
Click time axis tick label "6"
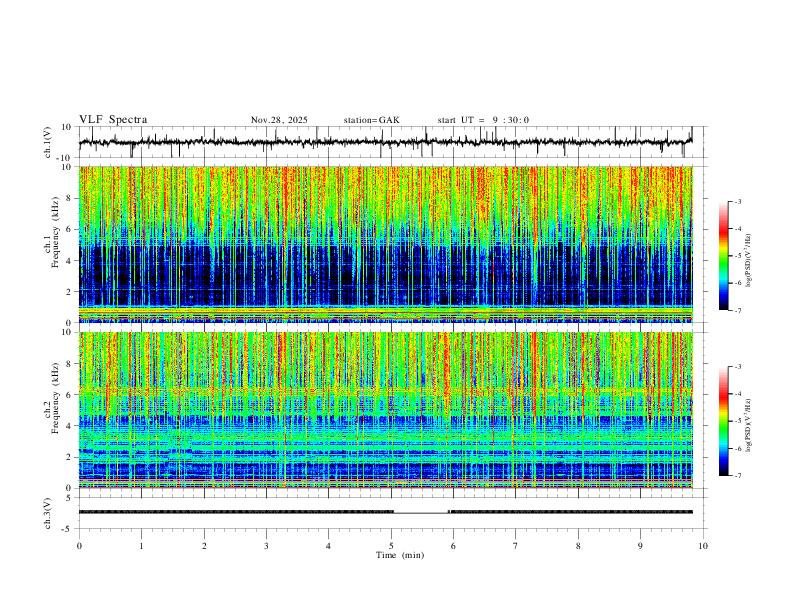pyautogui.click(x=453, y=546)
